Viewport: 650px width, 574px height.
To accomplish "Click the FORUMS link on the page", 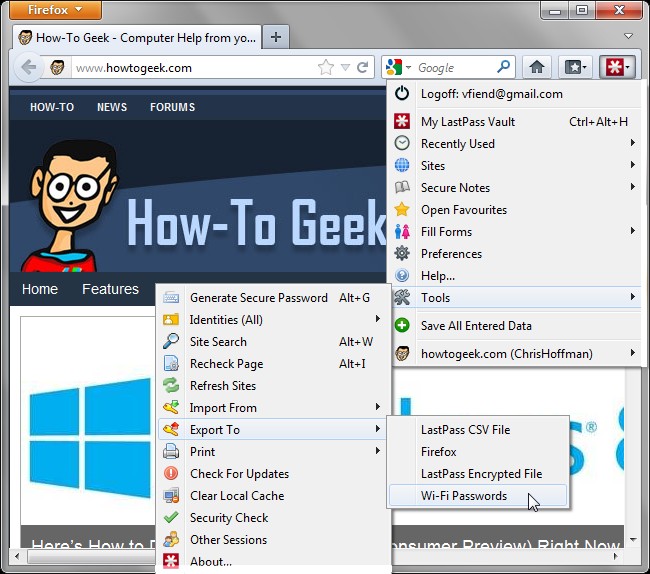I will pyautogui.click(x=172, y=107).
